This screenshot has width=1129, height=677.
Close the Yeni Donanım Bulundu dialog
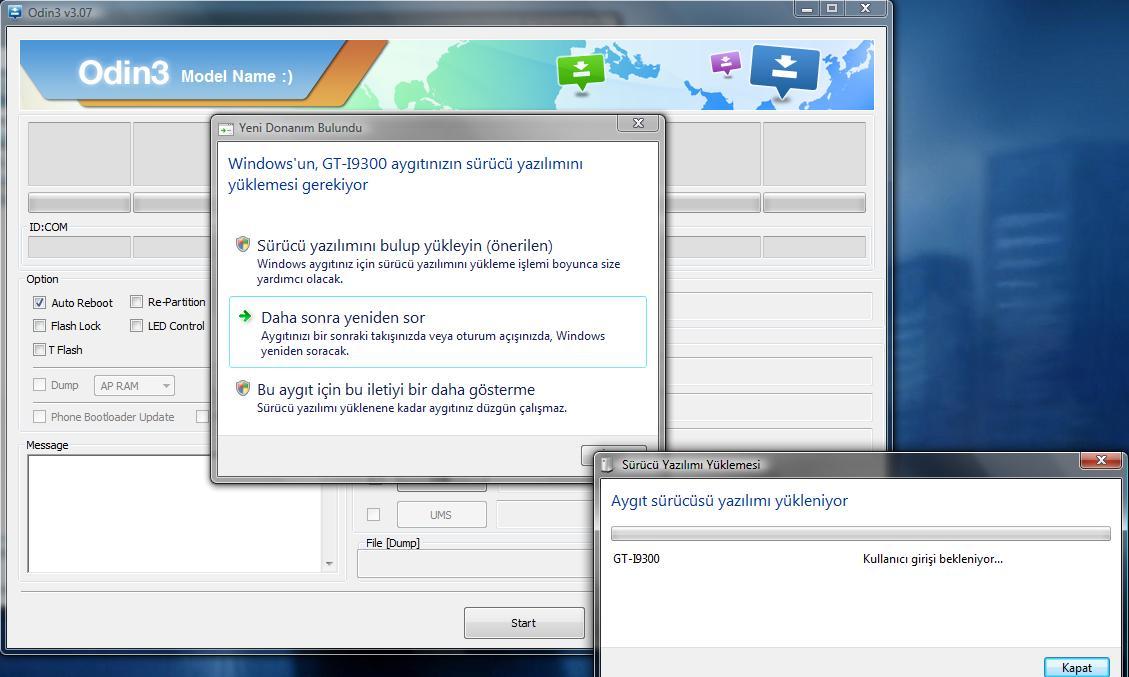point(638,123)
